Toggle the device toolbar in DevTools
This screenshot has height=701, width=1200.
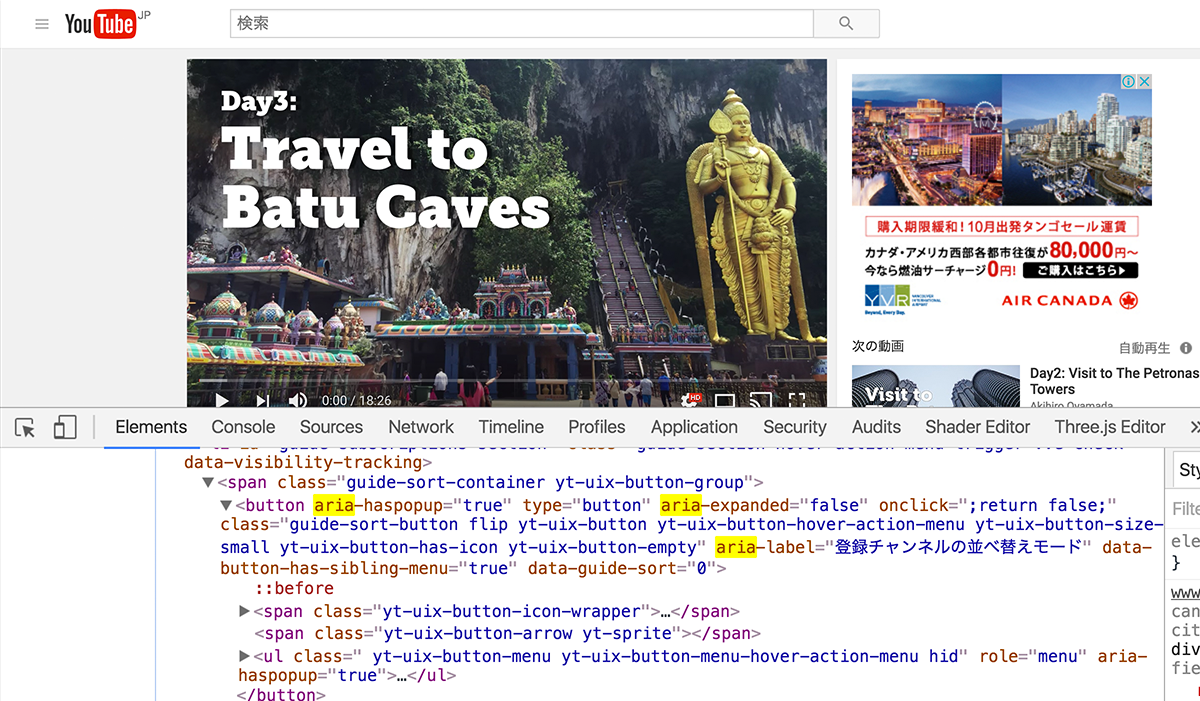[65, 428]
